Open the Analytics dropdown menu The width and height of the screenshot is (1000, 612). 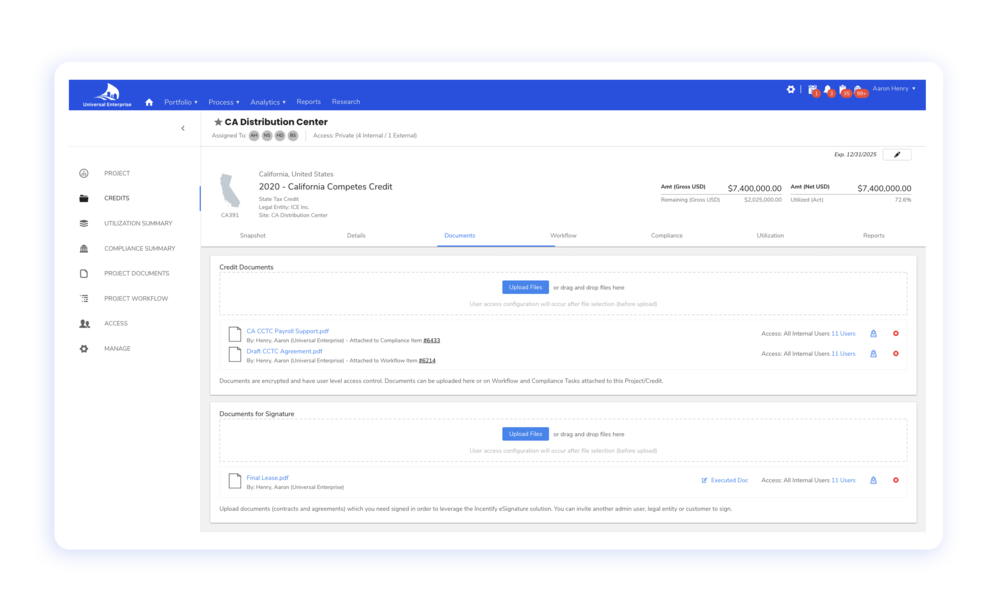(x=268, y=102)
